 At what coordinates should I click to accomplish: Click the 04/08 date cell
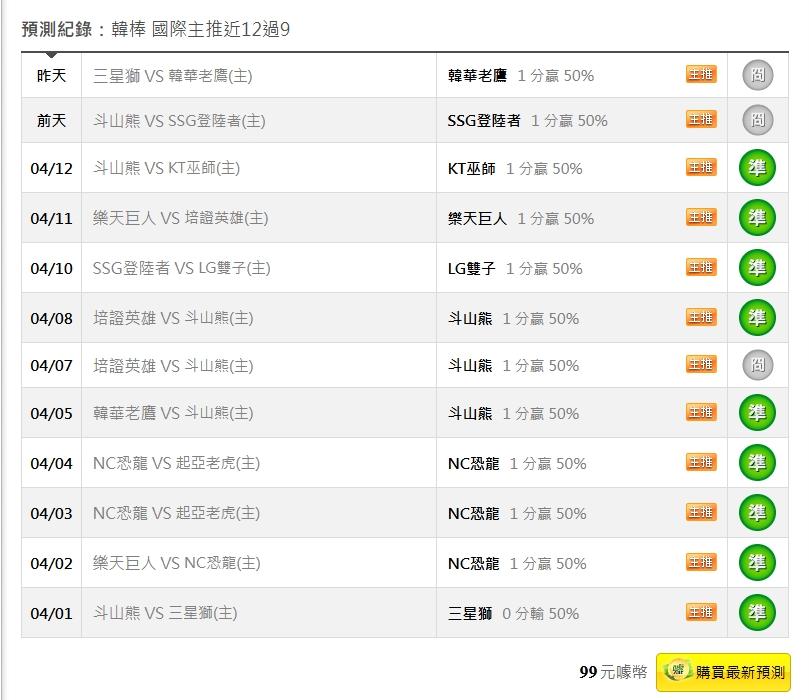51,319
